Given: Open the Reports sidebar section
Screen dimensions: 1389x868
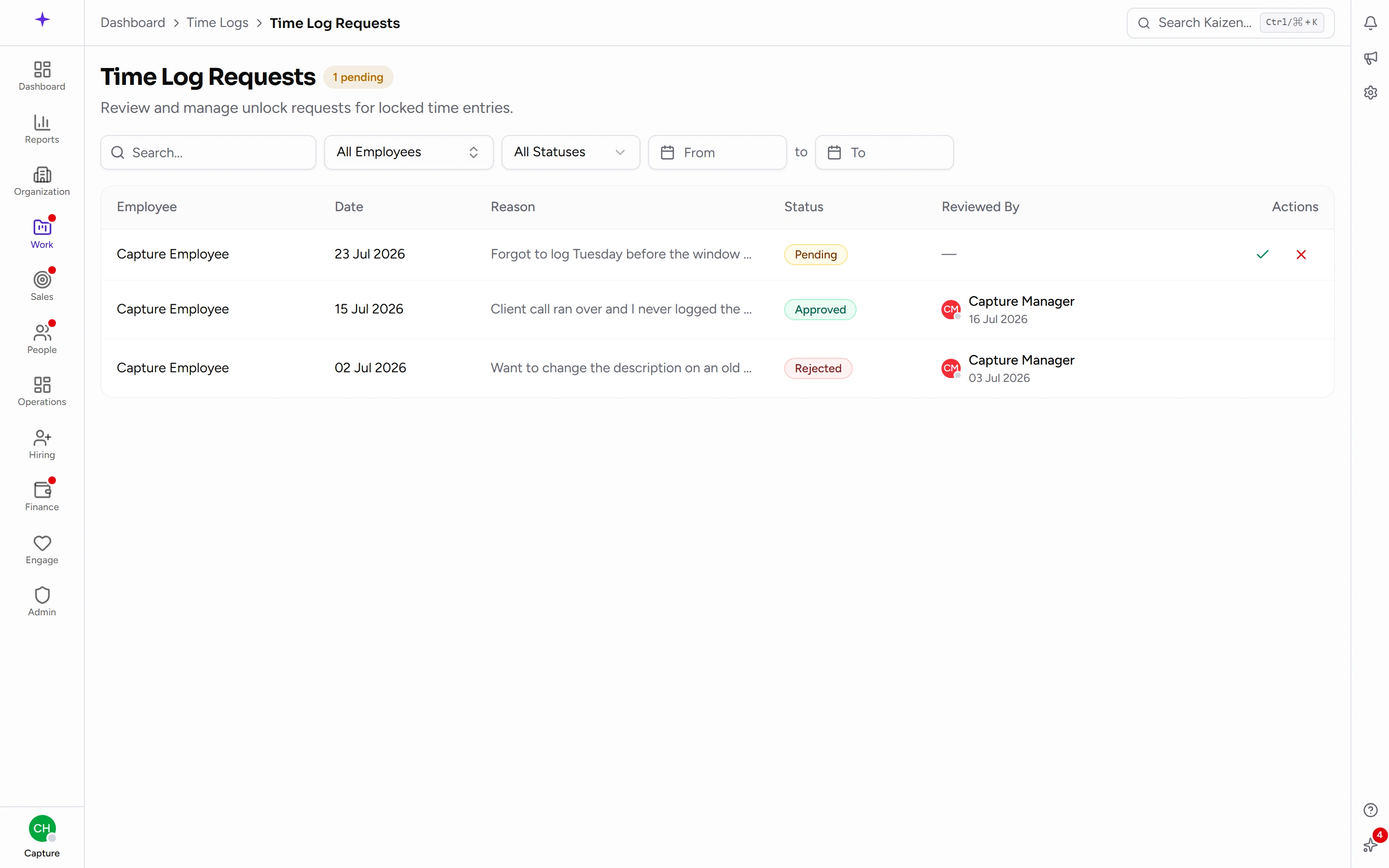Looking at the screenshot, I should (42, 129).
